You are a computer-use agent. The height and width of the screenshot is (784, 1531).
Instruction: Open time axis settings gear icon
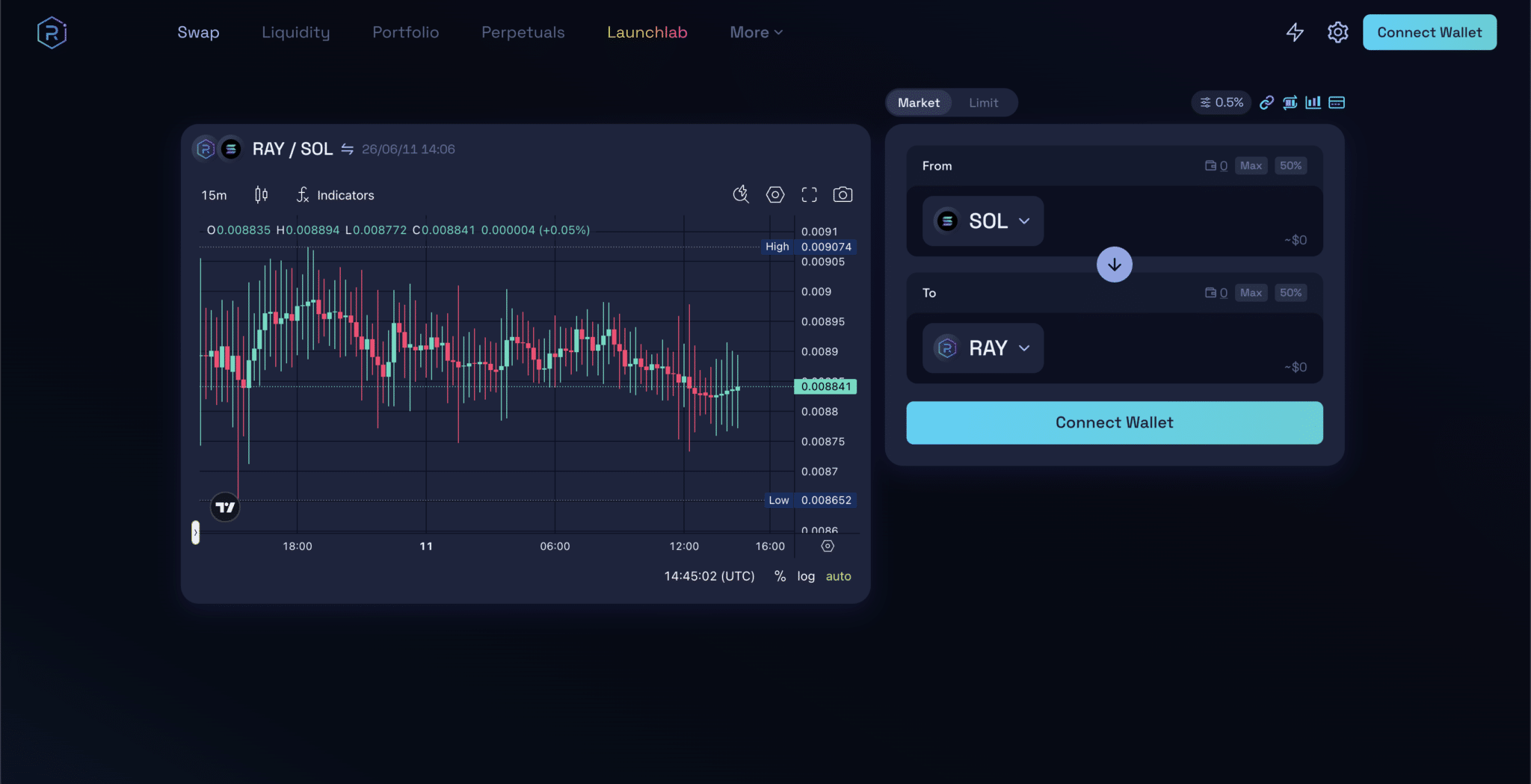tap(828, 546)
